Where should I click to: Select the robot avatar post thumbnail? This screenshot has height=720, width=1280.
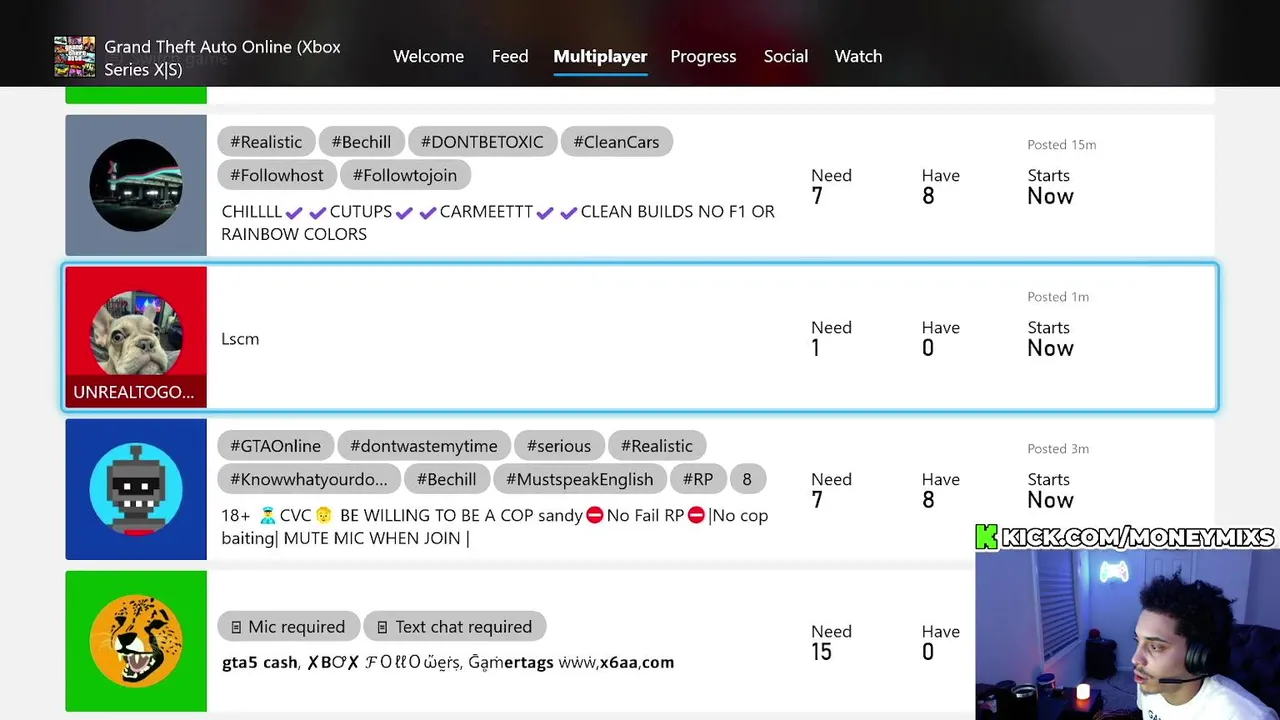coord(136,489)
